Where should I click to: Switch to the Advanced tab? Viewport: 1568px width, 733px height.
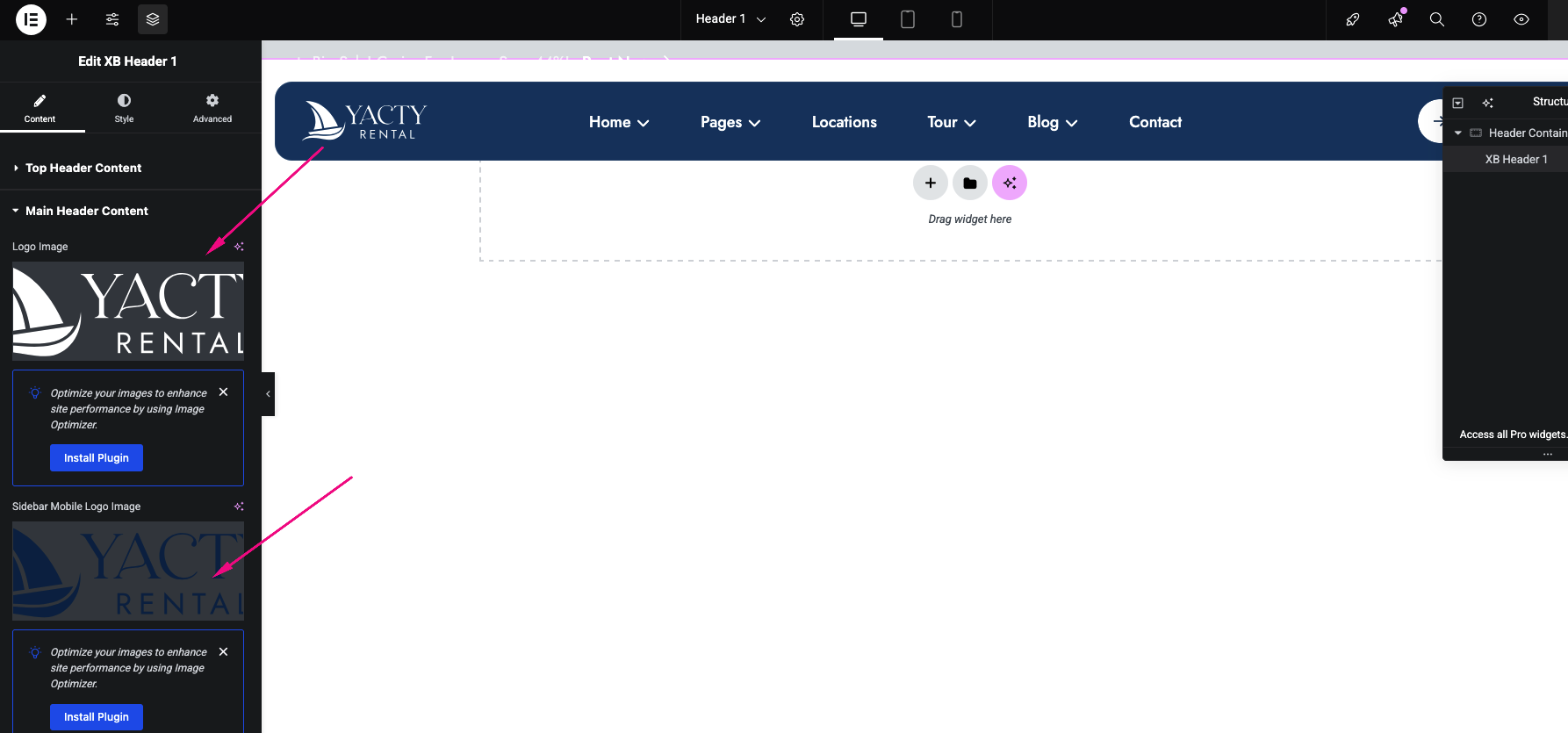212,108
